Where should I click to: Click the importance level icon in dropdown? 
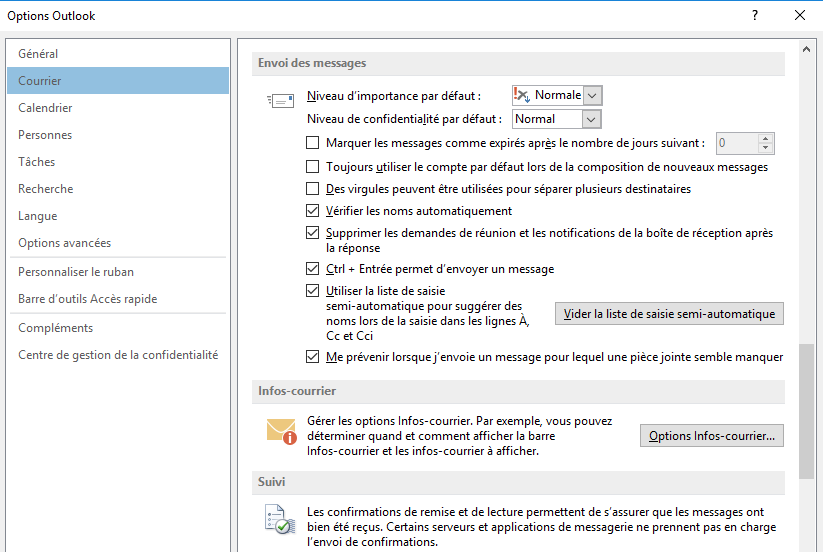522,95
